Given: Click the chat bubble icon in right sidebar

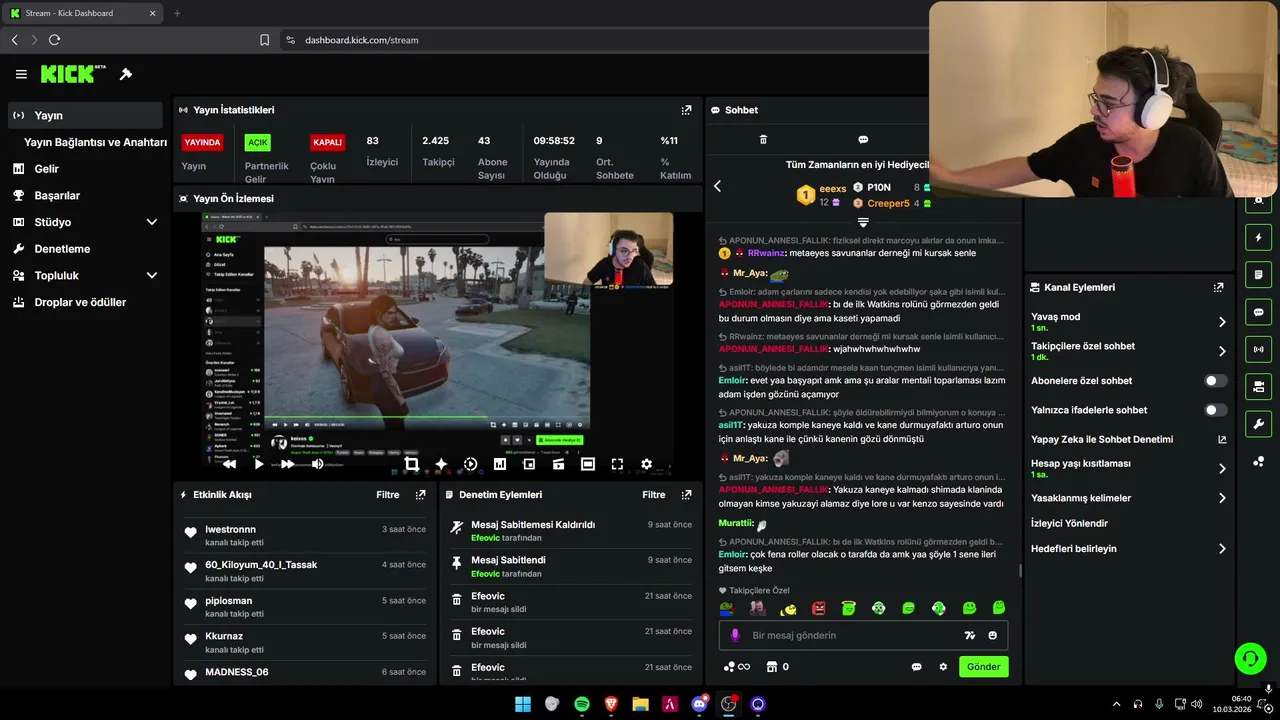Looking at the screenshot, I should pyautogui.click(x=1258, y=312).
